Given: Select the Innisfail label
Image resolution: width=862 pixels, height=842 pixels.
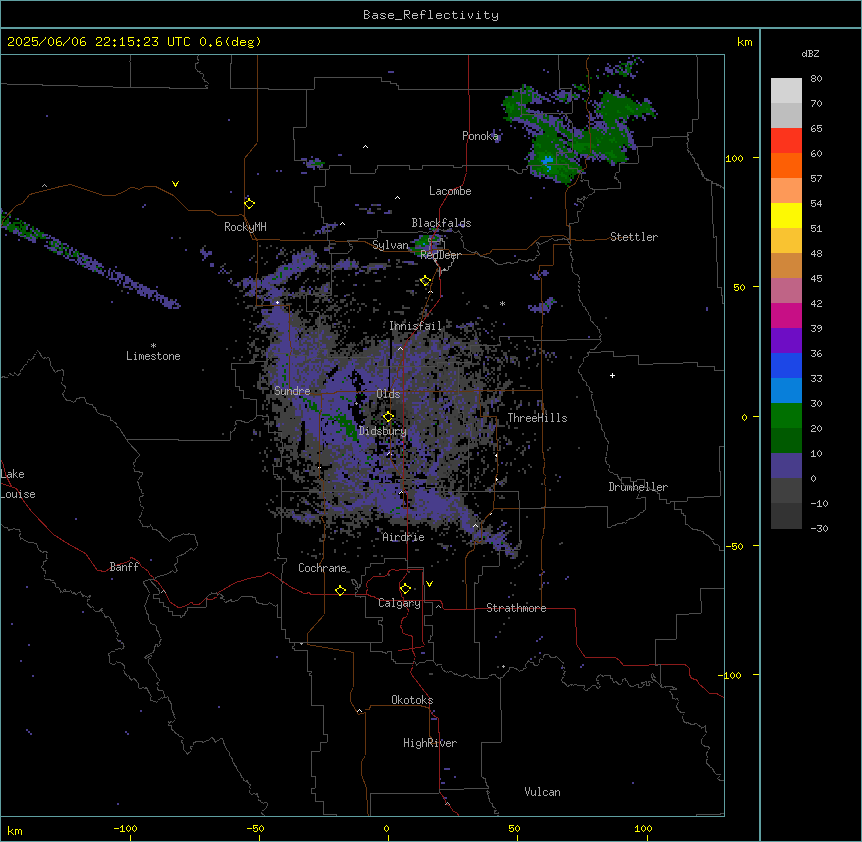Looking at the screenshot, I should click(416, 326).
